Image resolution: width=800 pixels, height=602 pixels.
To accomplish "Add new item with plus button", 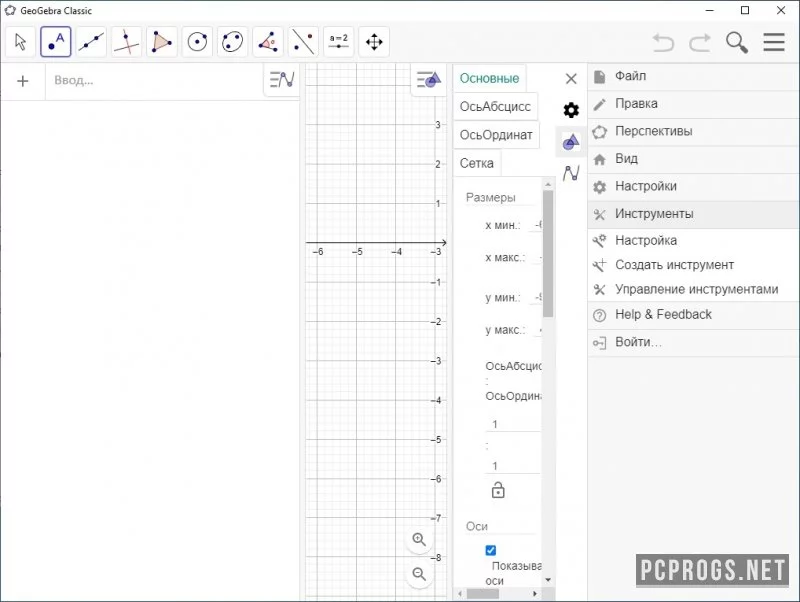I will [x=22, y=81].
